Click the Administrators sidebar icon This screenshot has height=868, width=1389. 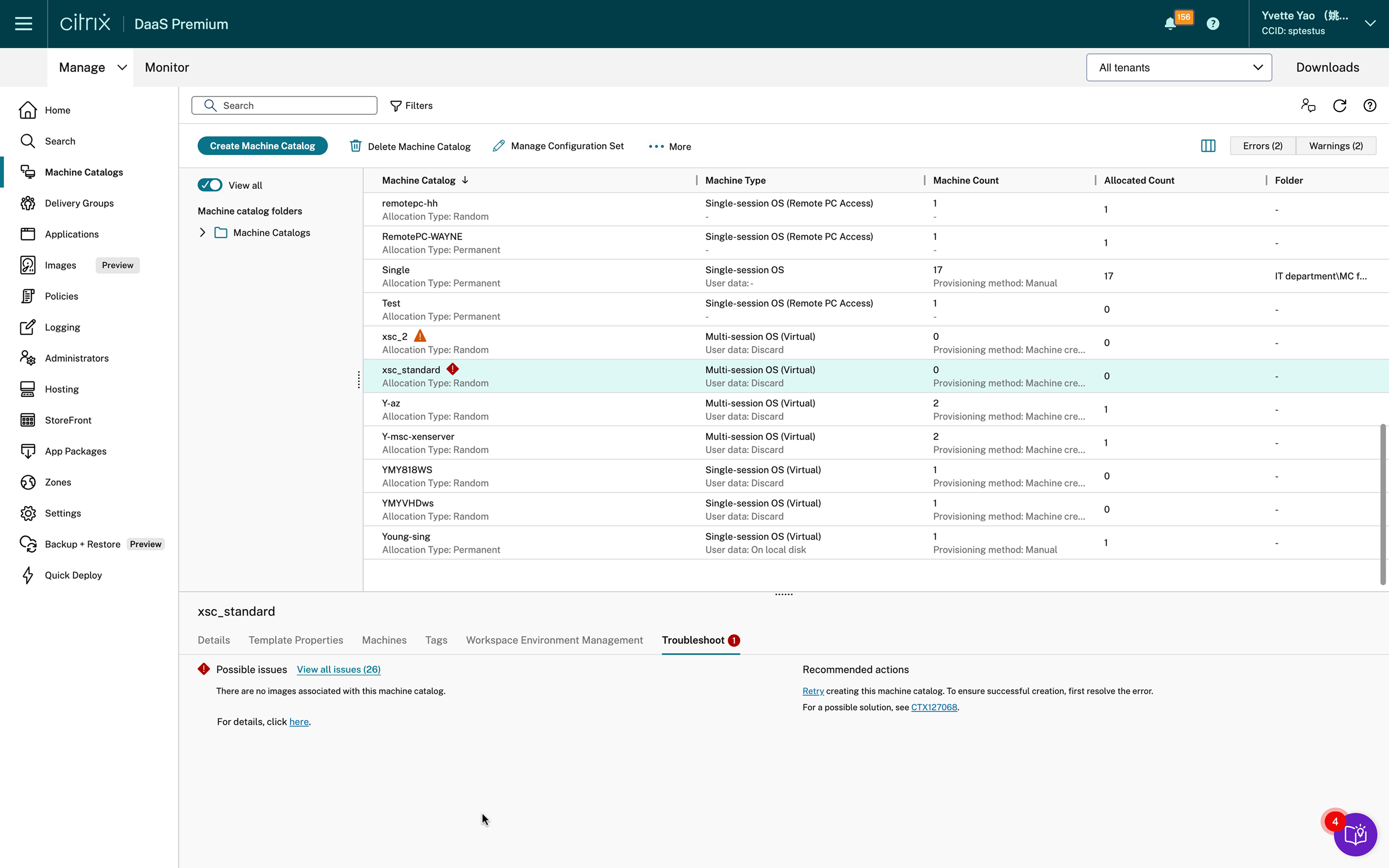[28, 358]
